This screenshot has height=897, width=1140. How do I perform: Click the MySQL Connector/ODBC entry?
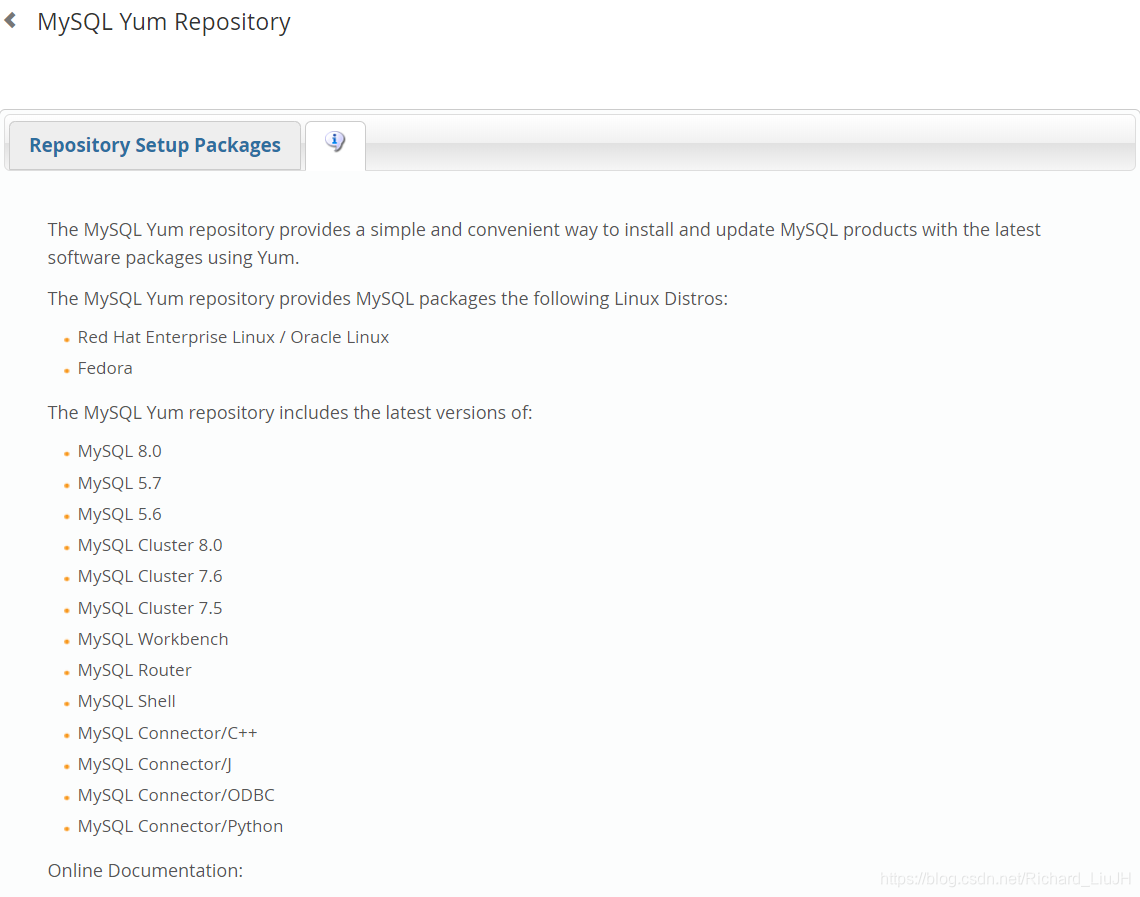click(x=176, y=795)
